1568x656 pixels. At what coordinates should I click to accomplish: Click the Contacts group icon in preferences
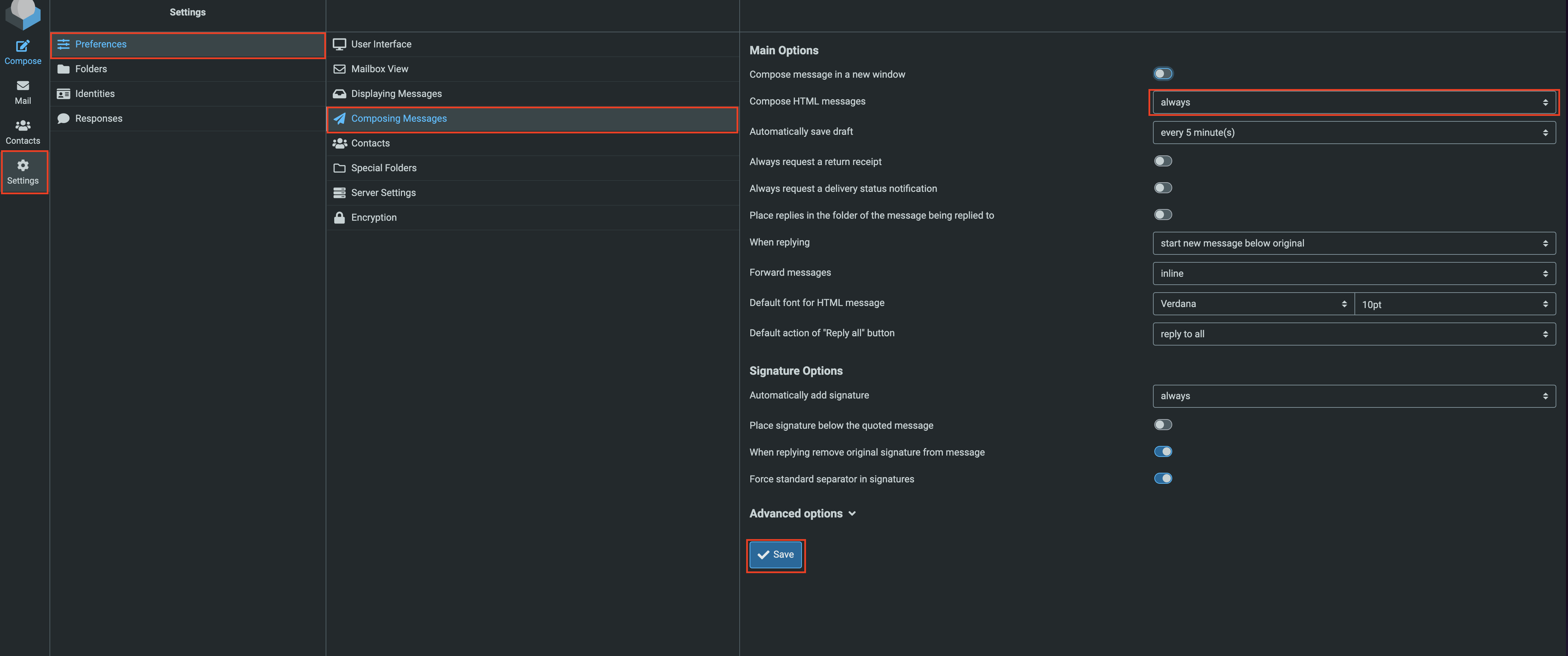click(x=340, y=143)
